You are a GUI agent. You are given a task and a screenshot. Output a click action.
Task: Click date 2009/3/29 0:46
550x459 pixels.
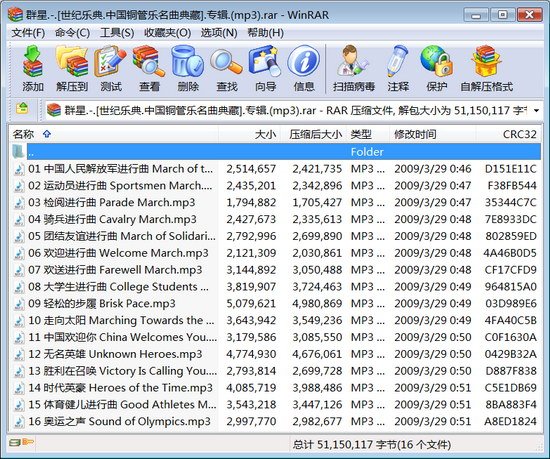(433, 169)
